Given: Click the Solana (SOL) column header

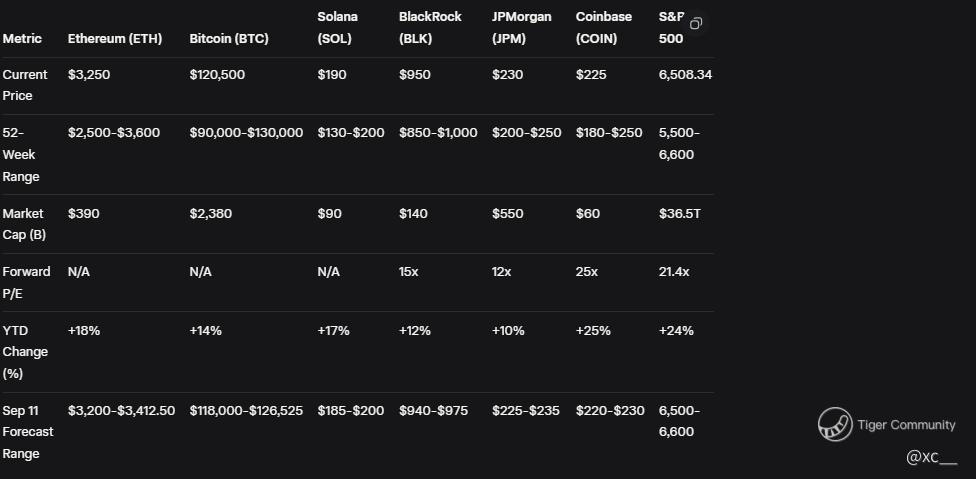Looking at the screenshot, I should pyautogui.click(x=338, y=28).
